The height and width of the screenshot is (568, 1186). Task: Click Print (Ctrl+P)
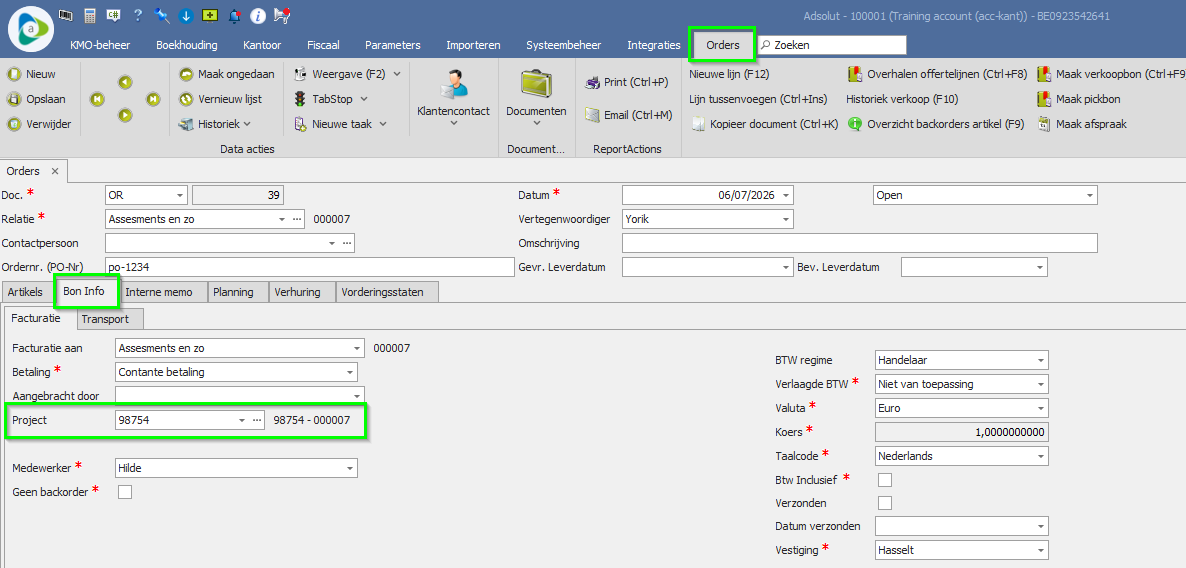626,82
